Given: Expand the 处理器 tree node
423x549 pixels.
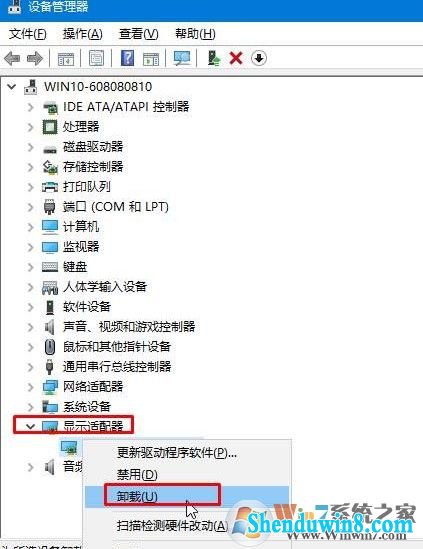Looking at the screenshot, I should [30, 127].
